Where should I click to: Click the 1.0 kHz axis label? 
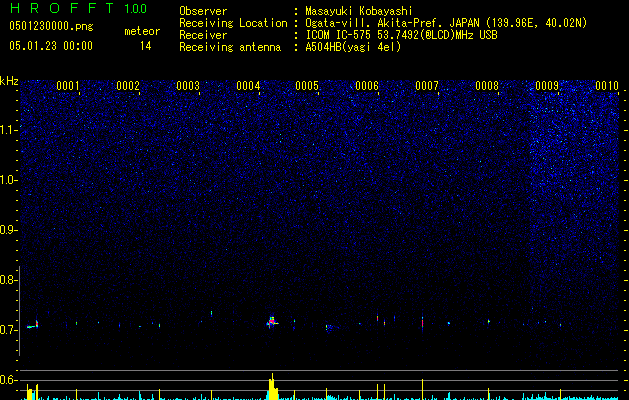tap(9, 180)
